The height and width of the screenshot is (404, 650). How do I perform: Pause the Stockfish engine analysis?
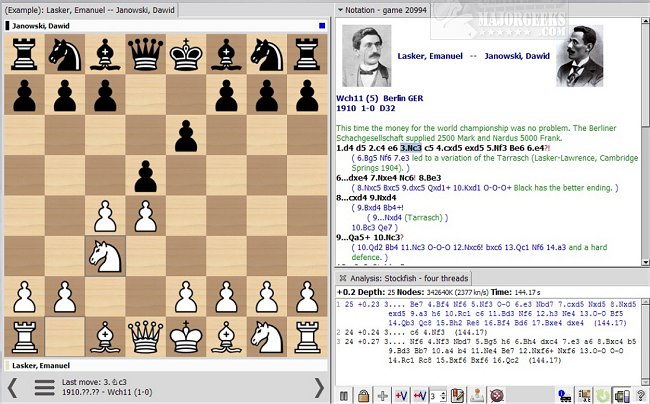tap(344, 396)
